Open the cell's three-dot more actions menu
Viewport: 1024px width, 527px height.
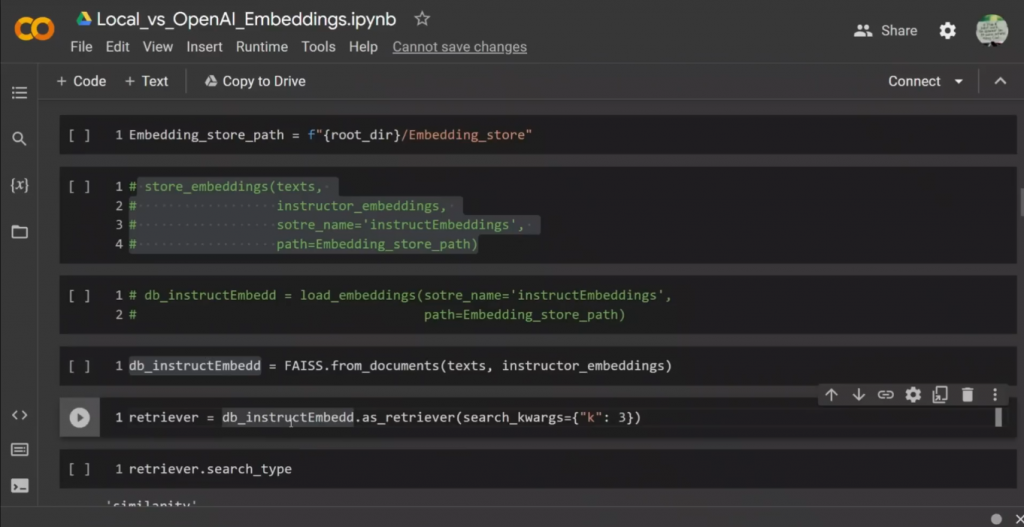(995, 395)
